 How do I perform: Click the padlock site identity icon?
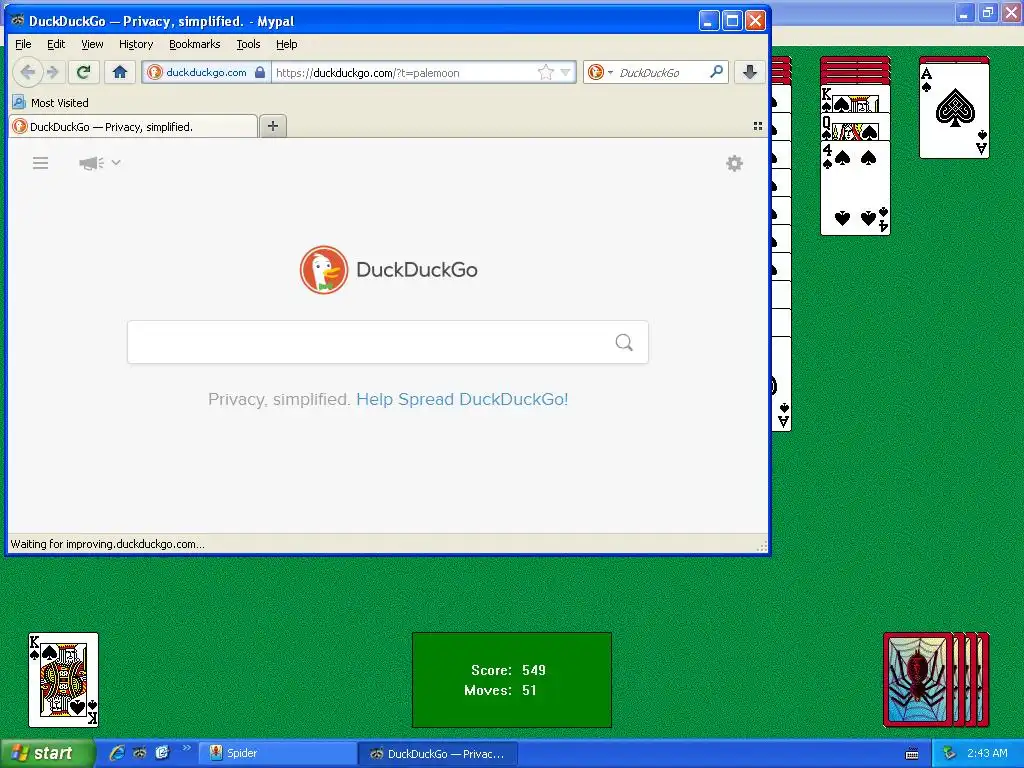point(260,72)
